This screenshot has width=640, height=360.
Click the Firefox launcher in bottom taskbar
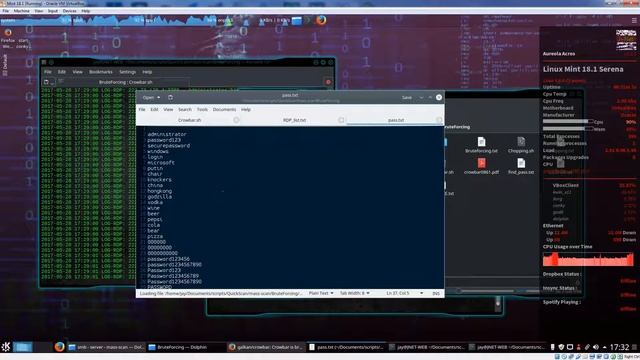[60, 347]
